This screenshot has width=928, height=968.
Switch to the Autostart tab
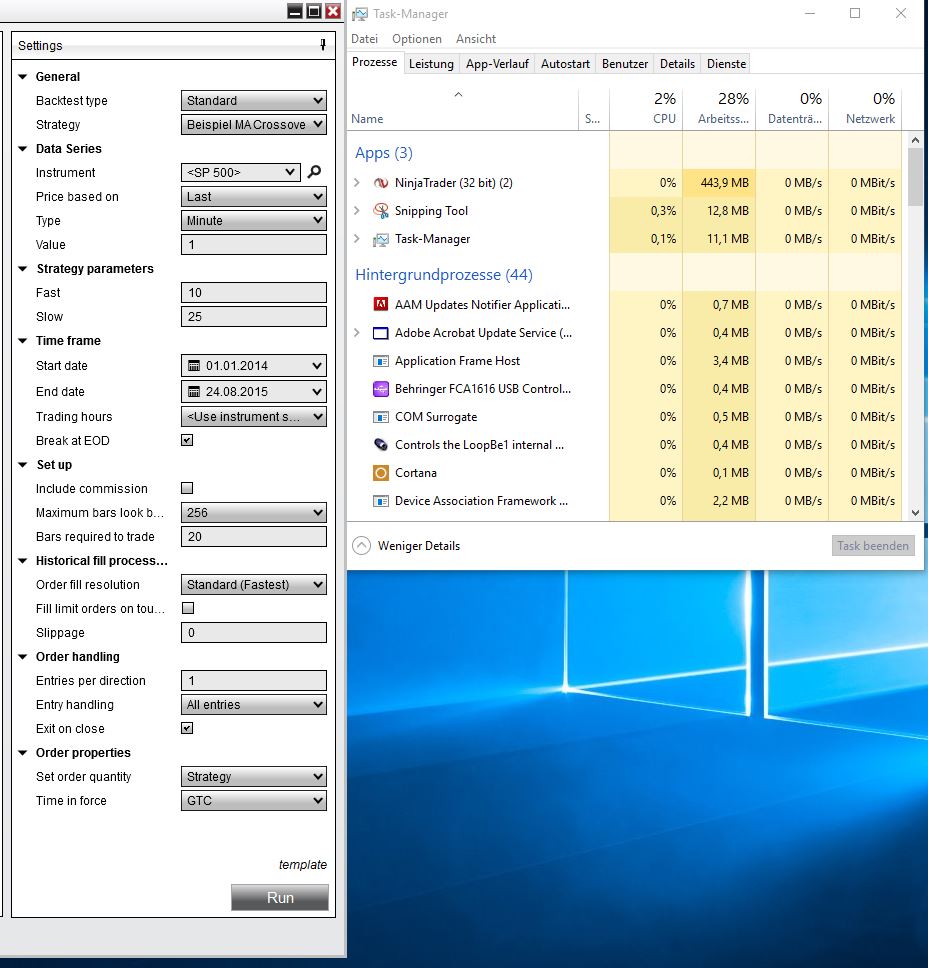pyautogui.click(x=565, y=64)
